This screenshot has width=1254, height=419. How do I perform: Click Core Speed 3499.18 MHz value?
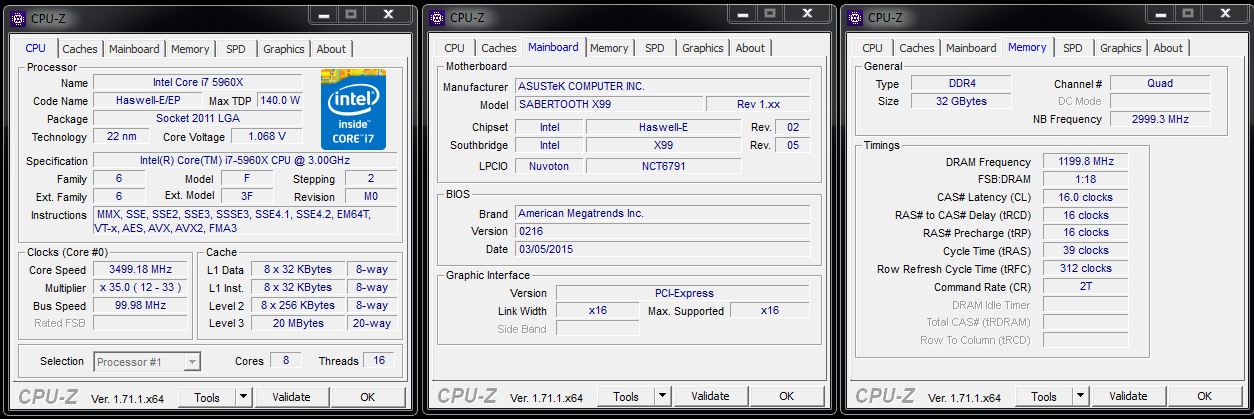141,270
